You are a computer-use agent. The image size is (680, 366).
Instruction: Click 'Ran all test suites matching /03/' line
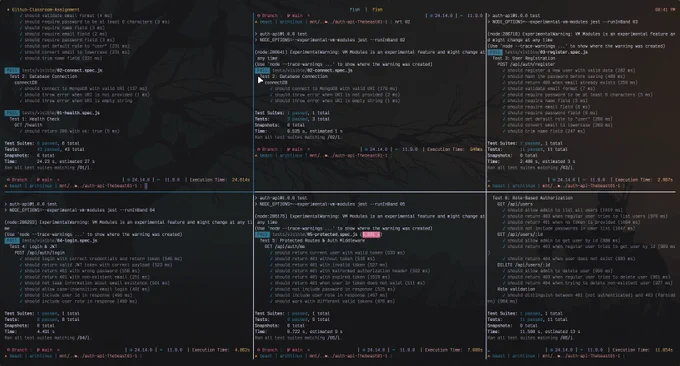click(530, 167)
